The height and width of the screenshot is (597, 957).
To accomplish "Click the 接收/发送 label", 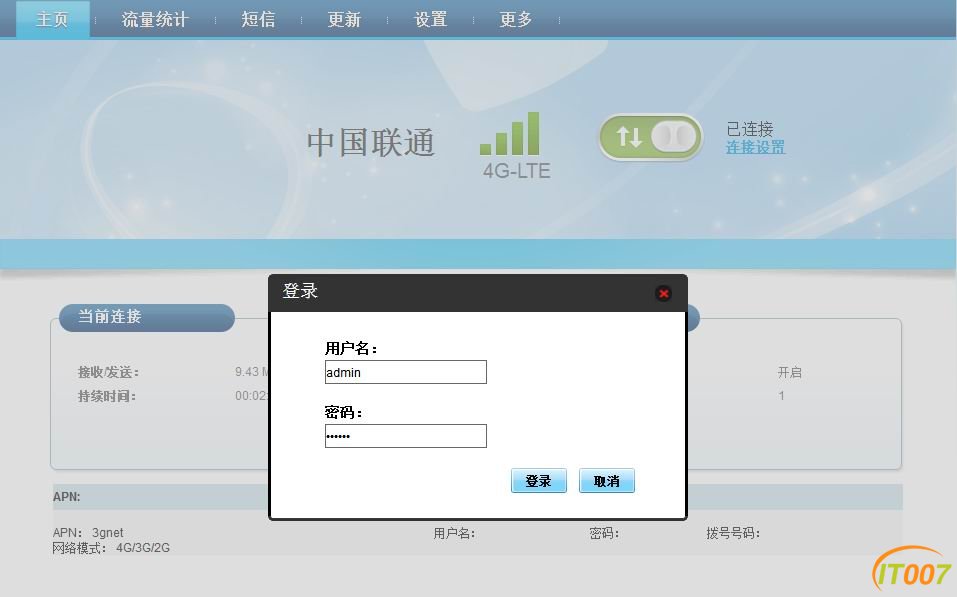I will (108, 372).
